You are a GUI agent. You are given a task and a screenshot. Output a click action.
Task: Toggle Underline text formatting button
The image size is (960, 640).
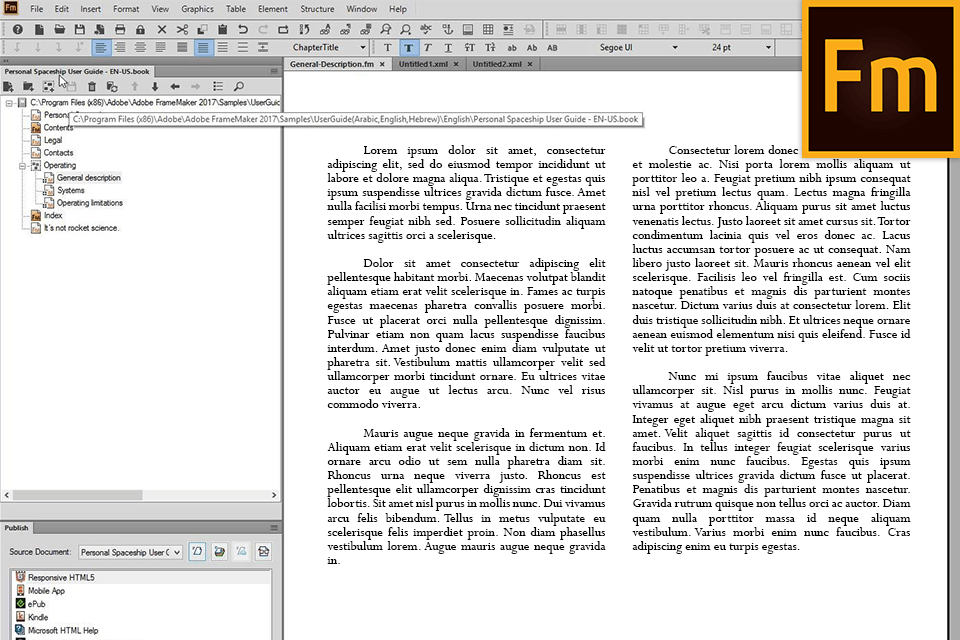(448, 47)
